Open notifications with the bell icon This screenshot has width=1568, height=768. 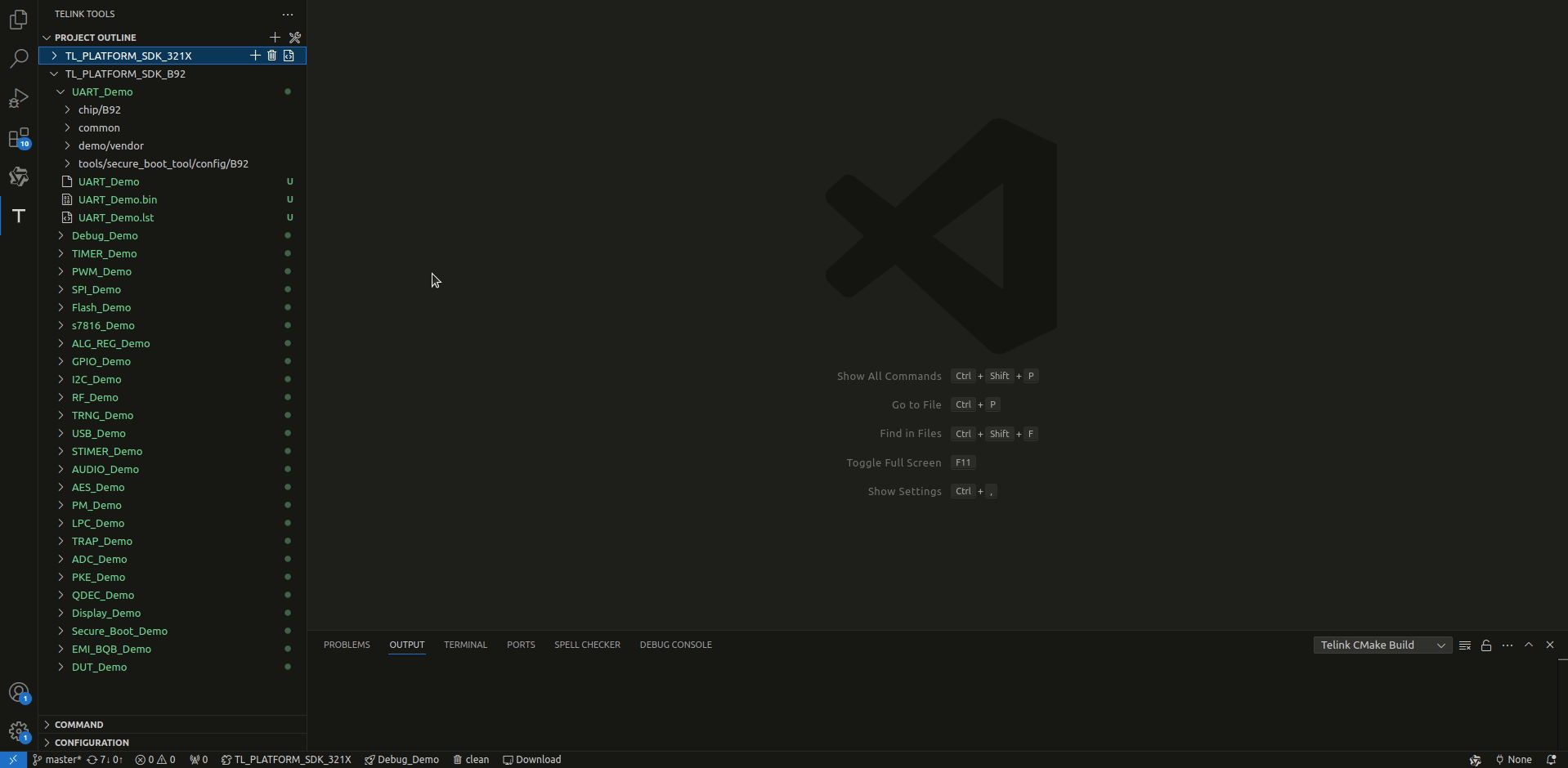[x=1551, y=760]
